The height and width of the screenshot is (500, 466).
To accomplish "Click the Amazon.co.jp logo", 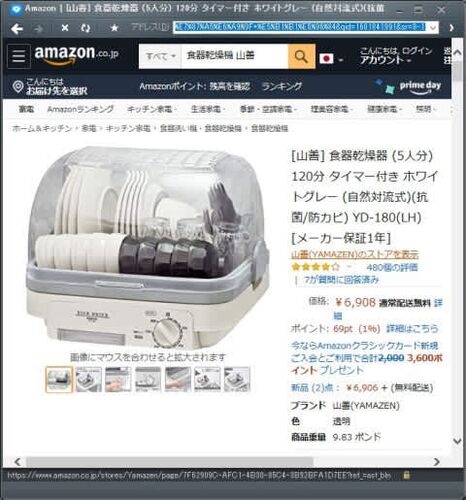I will coord(76,55).
